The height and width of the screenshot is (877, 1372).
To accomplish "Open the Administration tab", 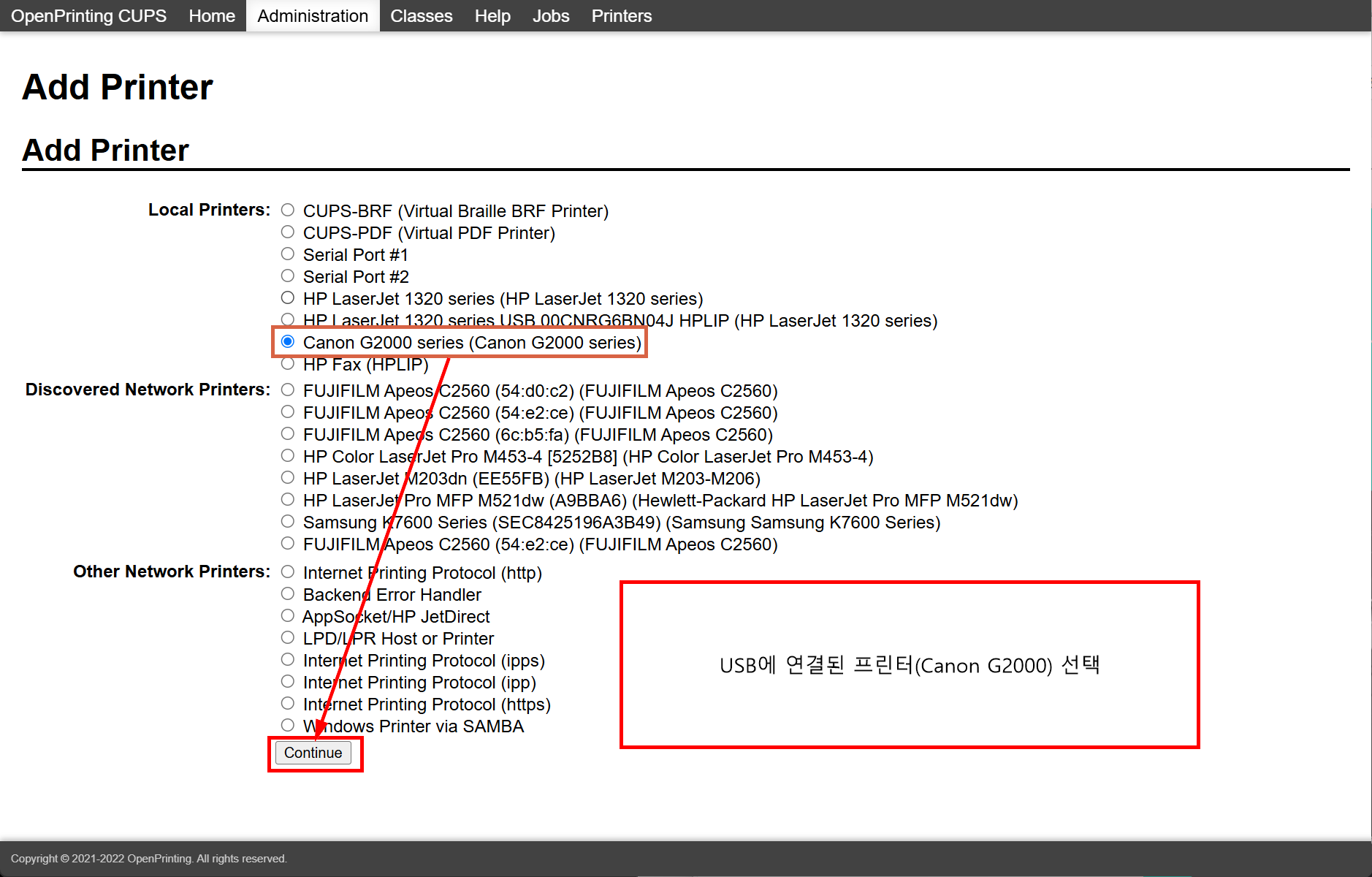I will pyautogui.click(x=313, y=16).
